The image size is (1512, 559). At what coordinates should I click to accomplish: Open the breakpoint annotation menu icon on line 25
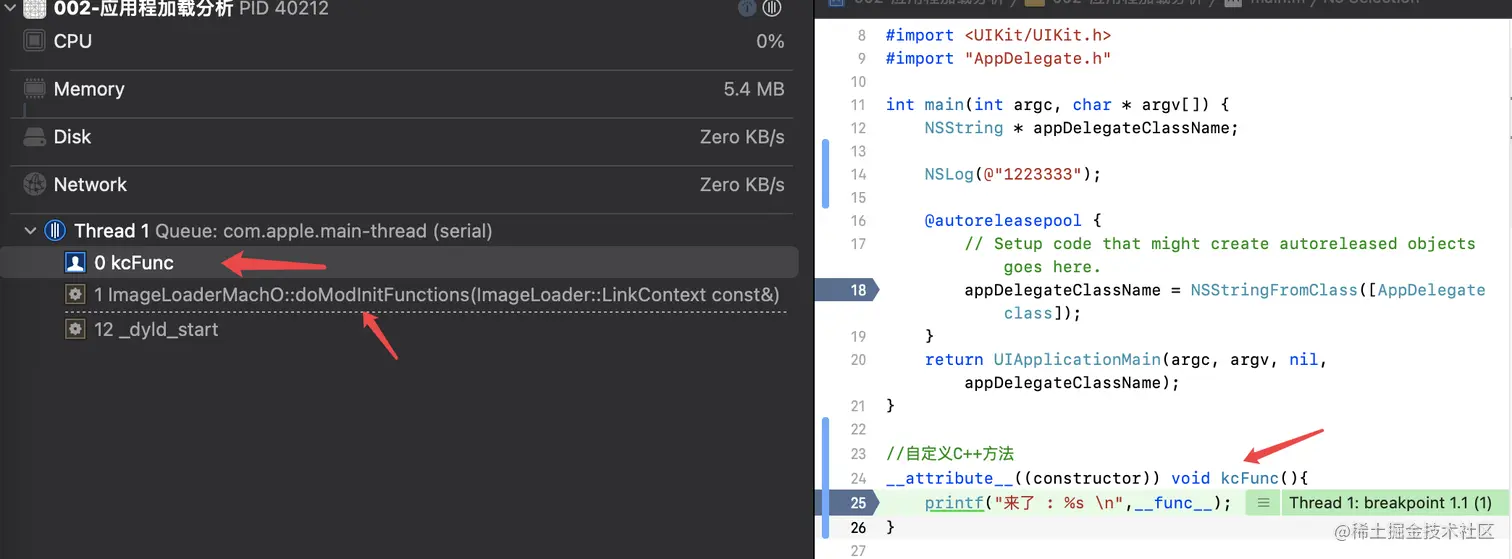pos(1263,503)
